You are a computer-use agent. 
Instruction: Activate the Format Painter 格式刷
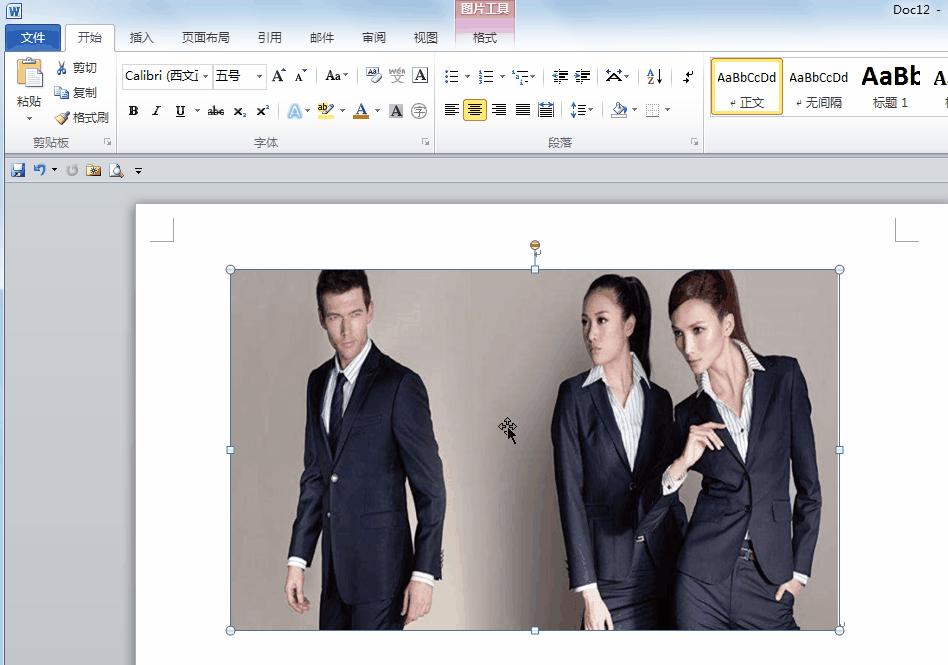point(81,117)
